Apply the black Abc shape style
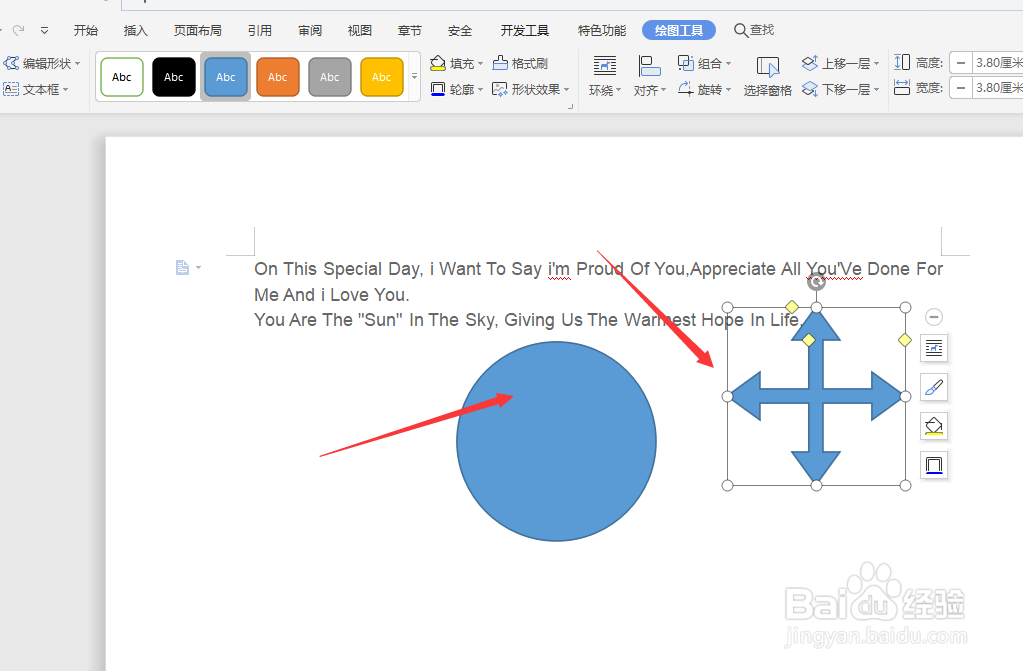The width and height of the screenshot is (1023, 671). pyautogui.click(x=174, y=77)
